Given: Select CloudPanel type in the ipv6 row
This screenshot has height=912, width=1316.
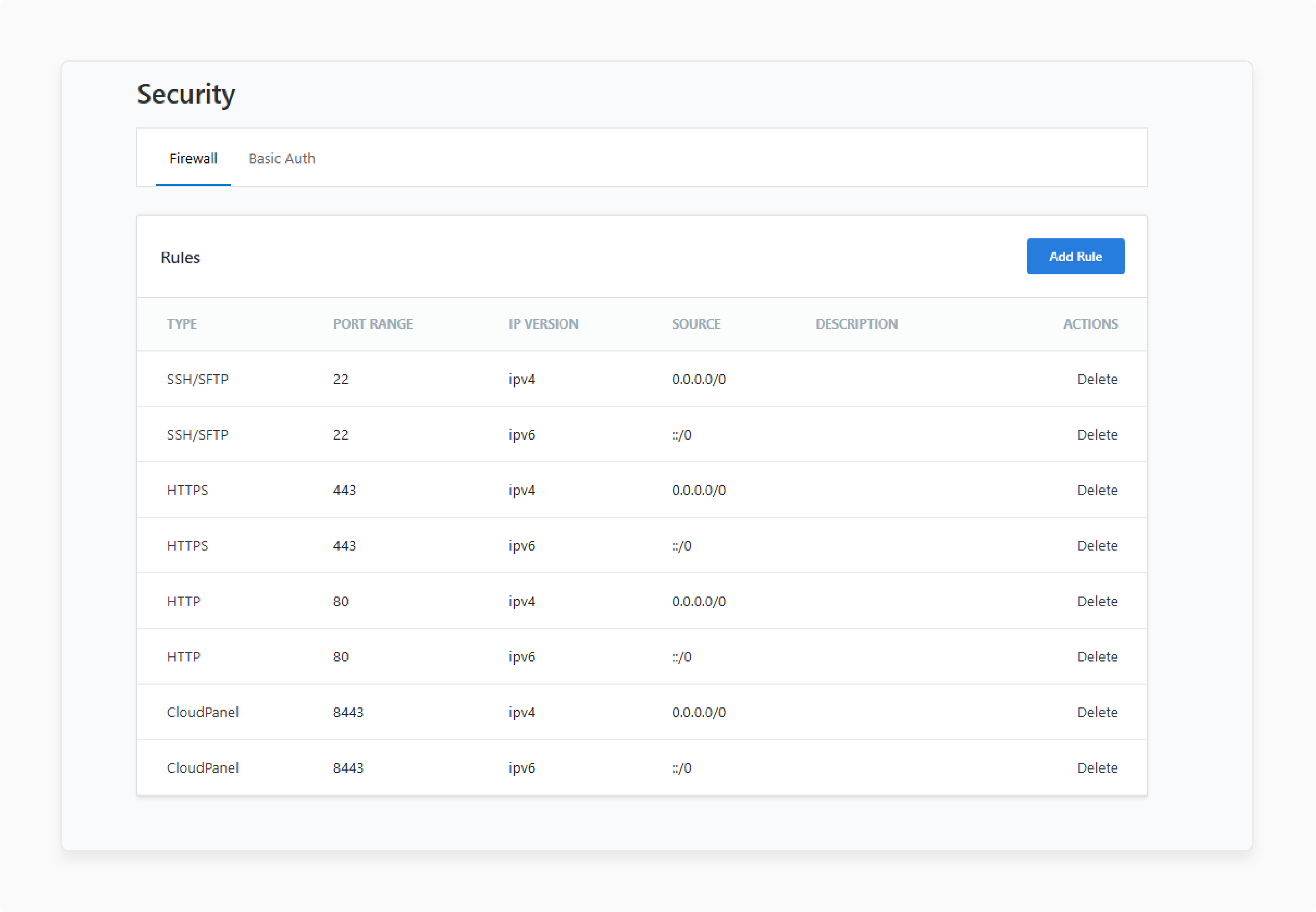Looking at the screenshot, I should click(203, 767).
